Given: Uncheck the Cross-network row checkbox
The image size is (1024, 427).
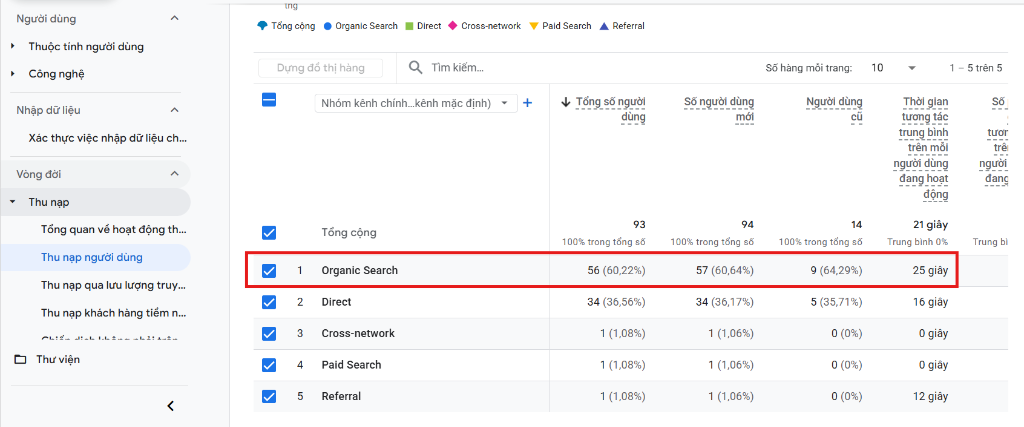Looking at the screenshot, I should pos(269,334).
